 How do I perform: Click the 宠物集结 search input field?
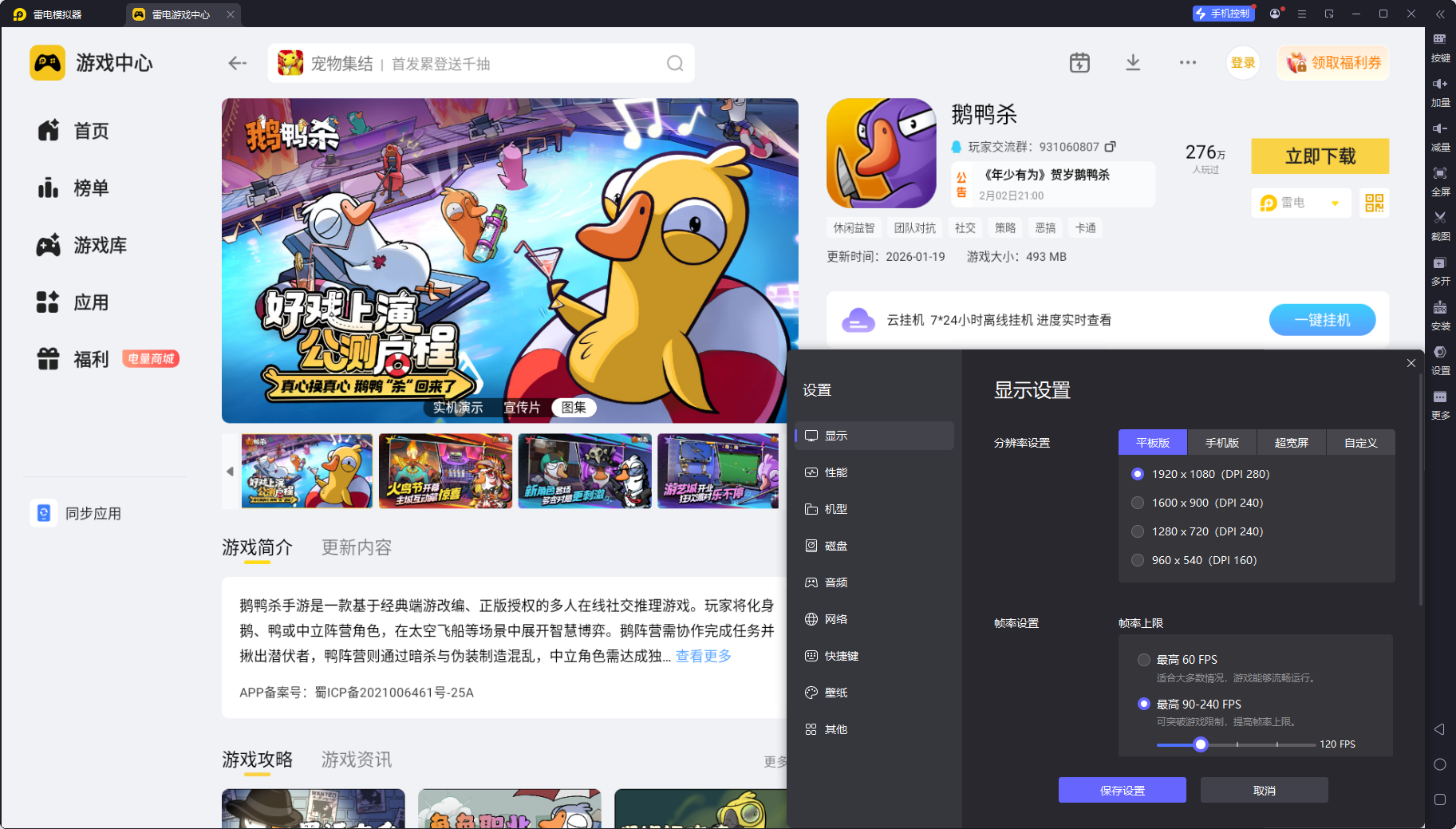(481, 63)
